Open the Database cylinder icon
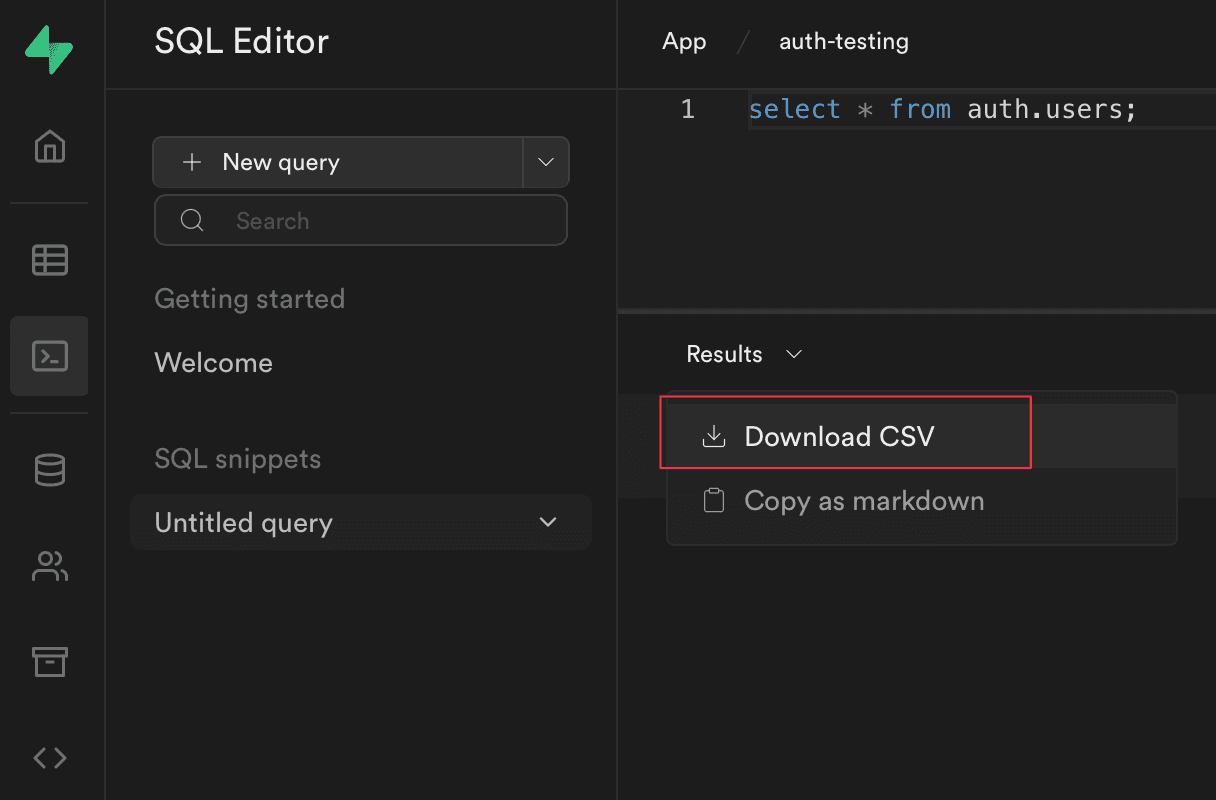Screen dimensions: 1216x800 [50, 469]
